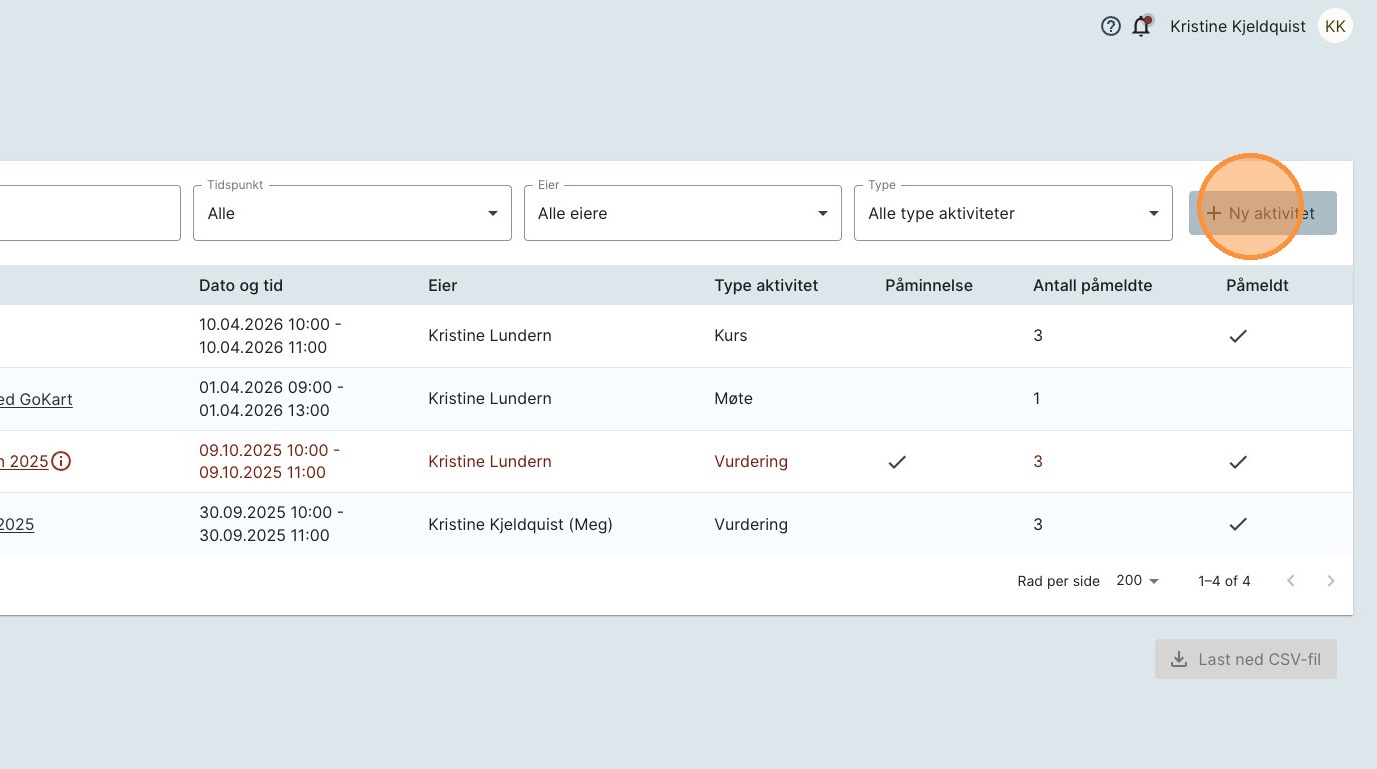
Task: Change Rad per side value of 200
Action: (x=1137, y=581)
